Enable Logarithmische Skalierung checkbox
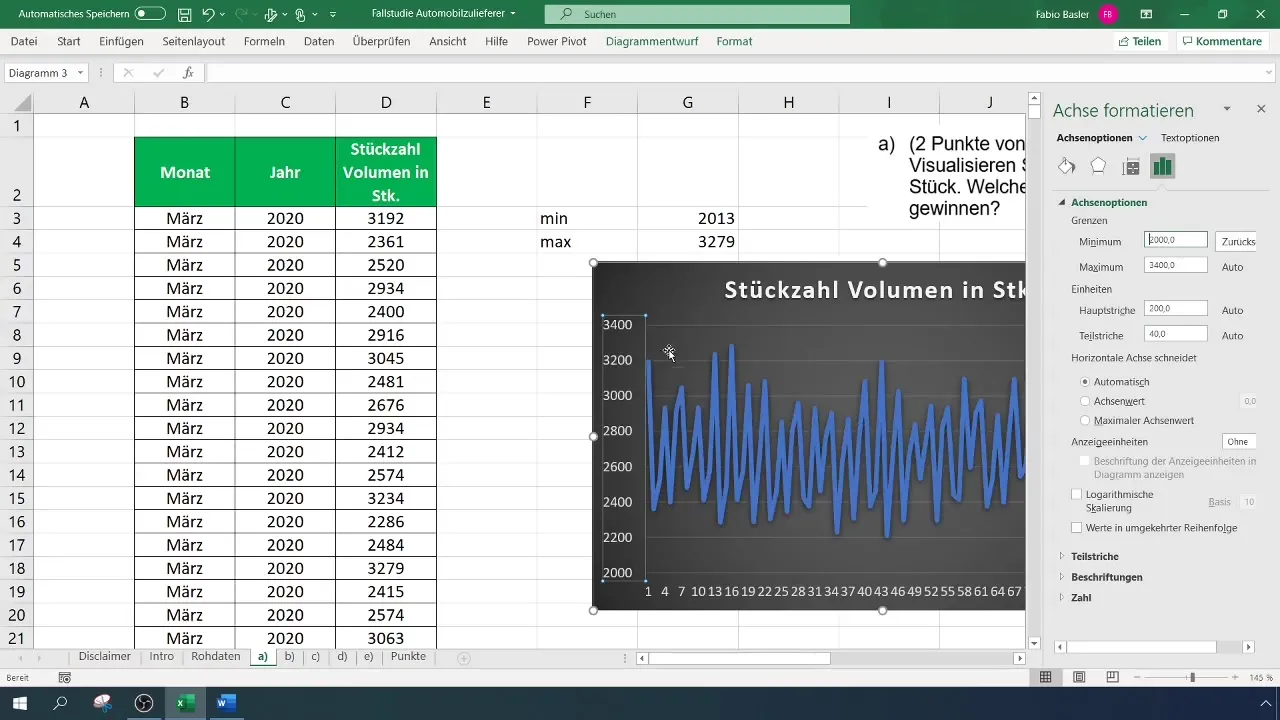1280x720 pixels. [1077, 494]
